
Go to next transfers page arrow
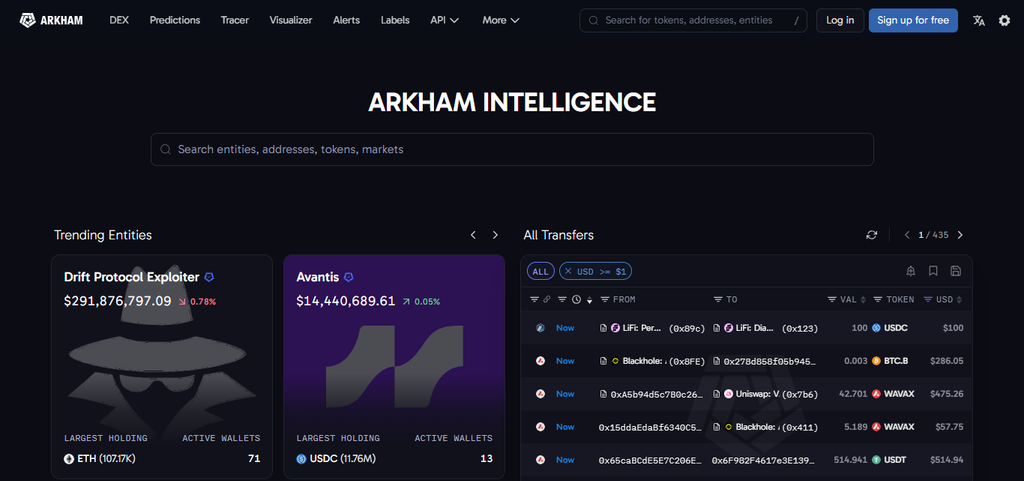[x=960, y=235]
